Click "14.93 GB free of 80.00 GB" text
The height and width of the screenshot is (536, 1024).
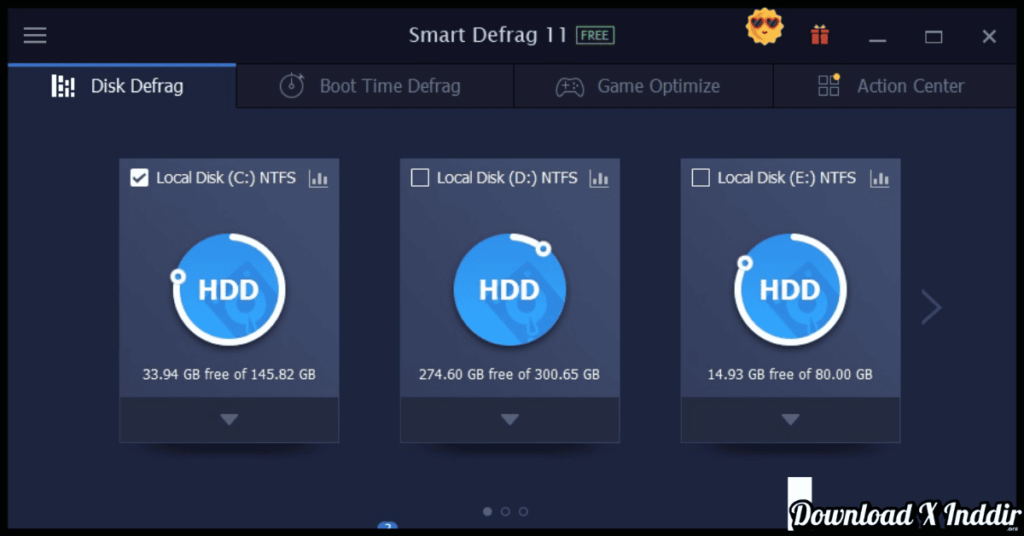(x=790, y=375)
